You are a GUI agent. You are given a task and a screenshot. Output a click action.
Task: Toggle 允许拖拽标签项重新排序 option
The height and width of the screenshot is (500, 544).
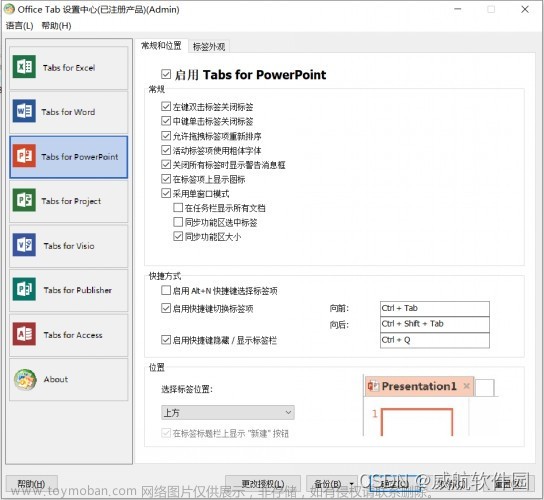coord(166,135)
